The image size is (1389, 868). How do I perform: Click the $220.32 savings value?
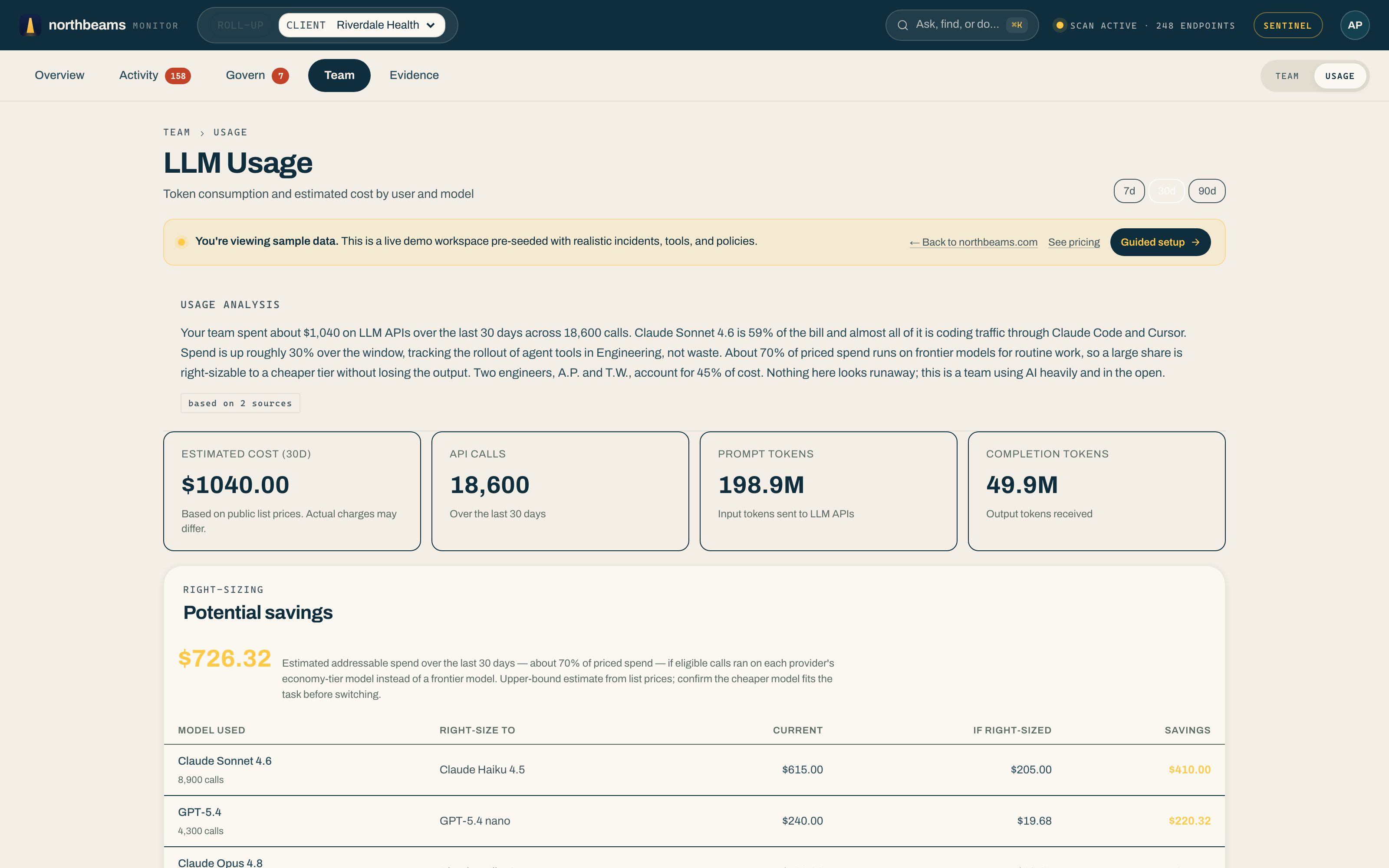tap(1189, 821)
